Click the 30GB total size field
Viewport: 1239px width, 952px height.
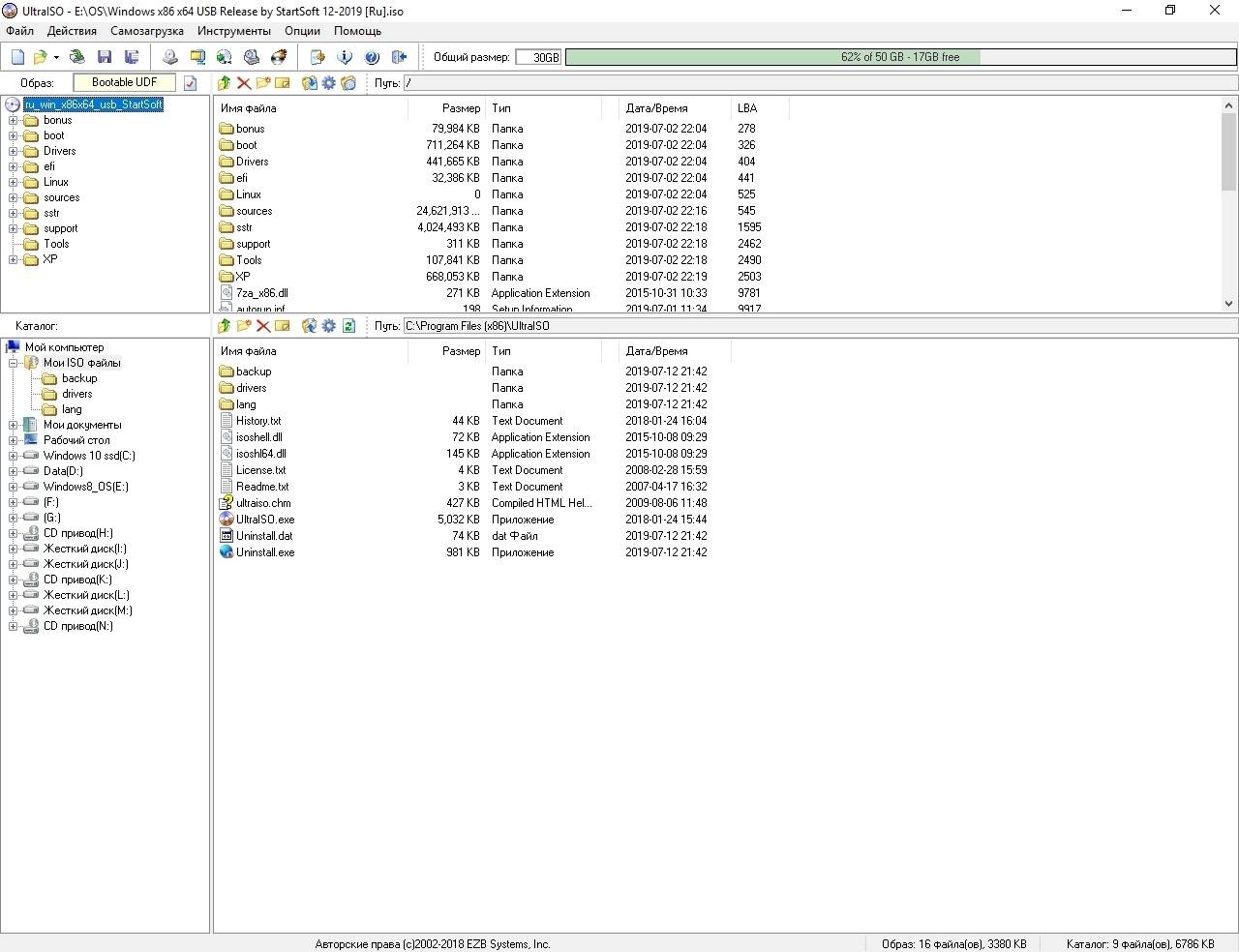click(538, 57)
